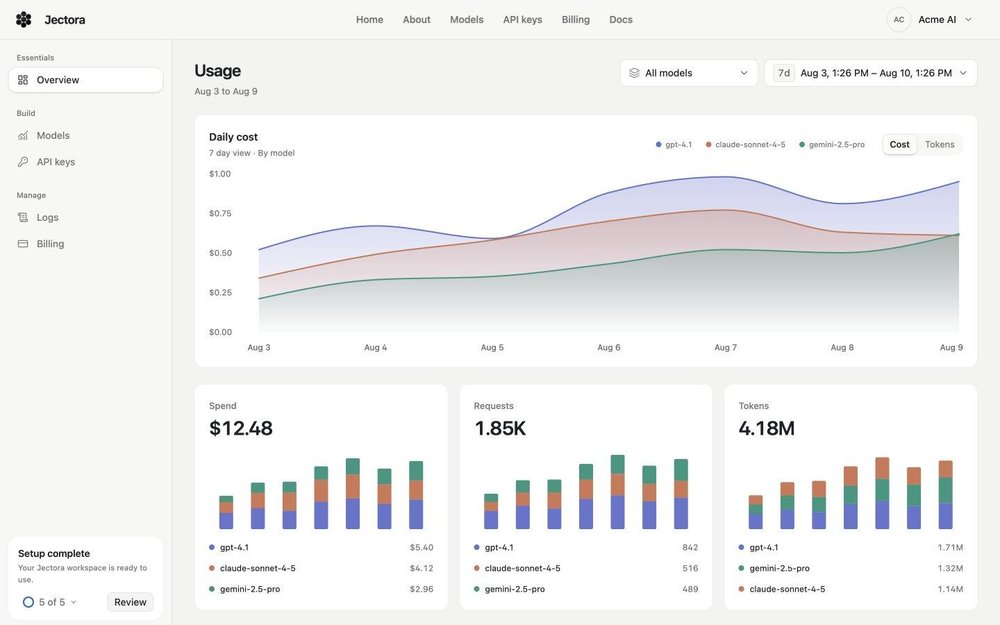Click the 489 gemini-2.5-pro requests value
The width and height of the screenshot is (1000, 625).
(689, 589)
